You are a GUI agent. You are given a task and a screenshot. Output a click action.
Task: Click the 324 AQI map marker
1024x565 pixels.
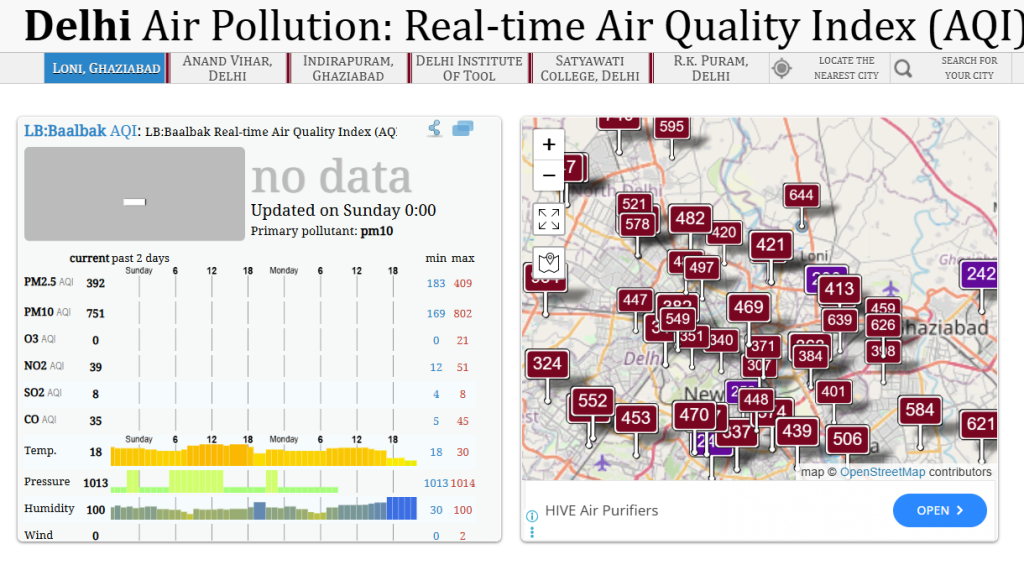click(547, 363)
